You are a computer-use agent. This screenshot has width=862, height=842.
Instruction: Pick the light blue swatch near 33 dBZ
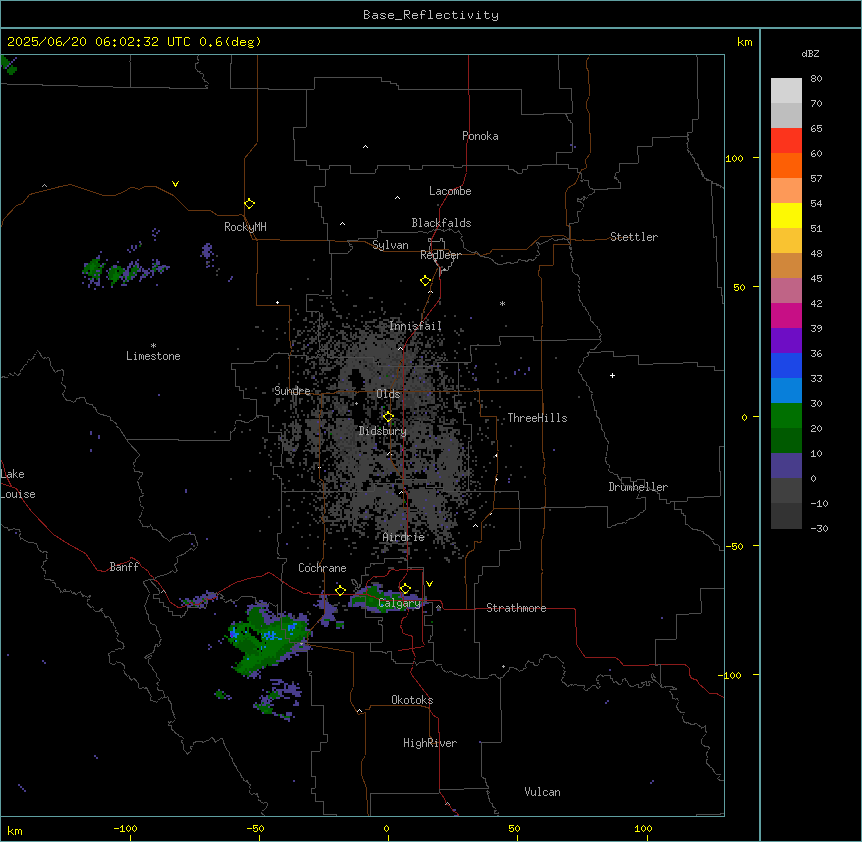tap(786, 390)
